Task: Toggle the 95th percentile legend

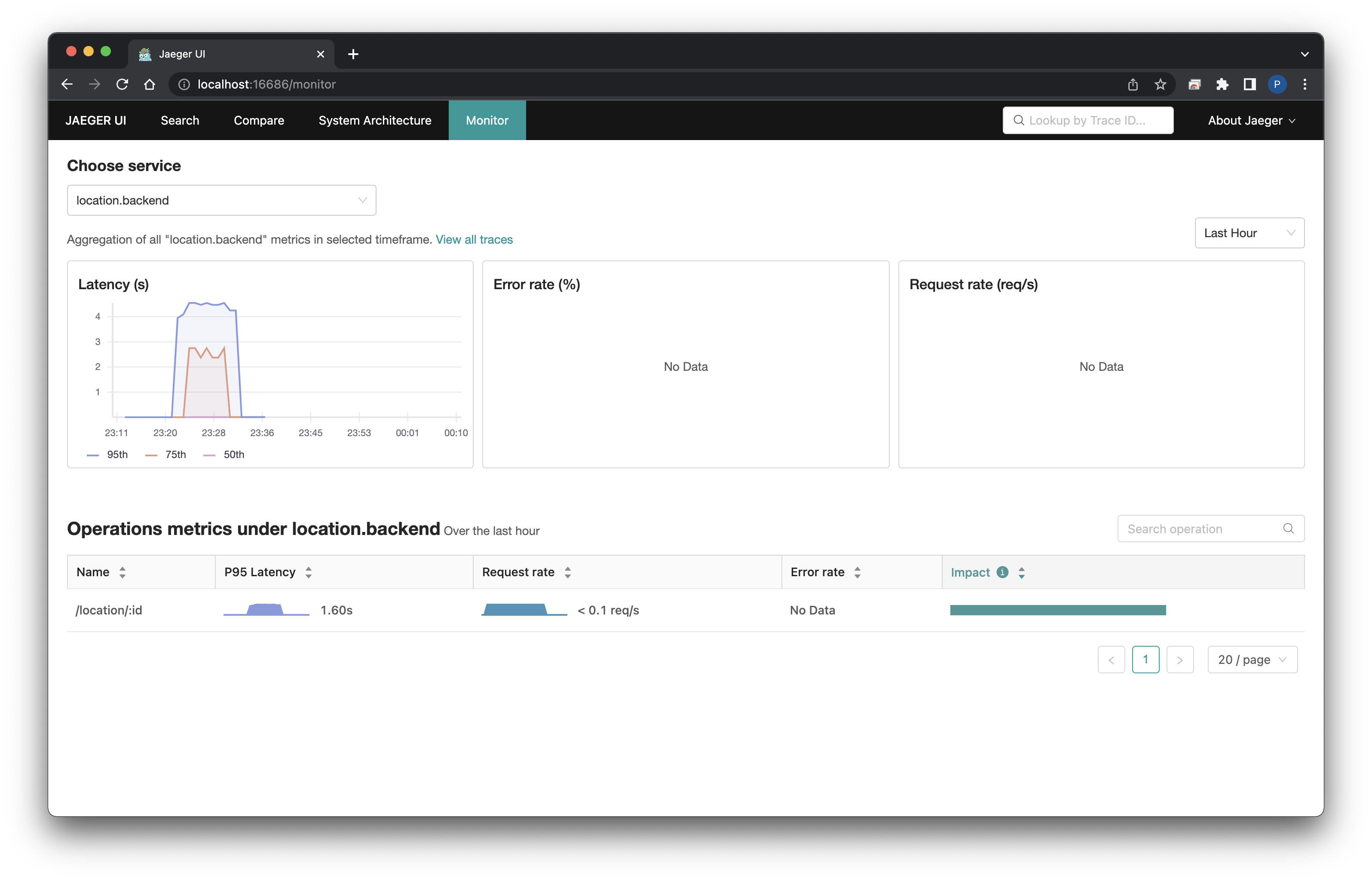Action: pos(107,454)
